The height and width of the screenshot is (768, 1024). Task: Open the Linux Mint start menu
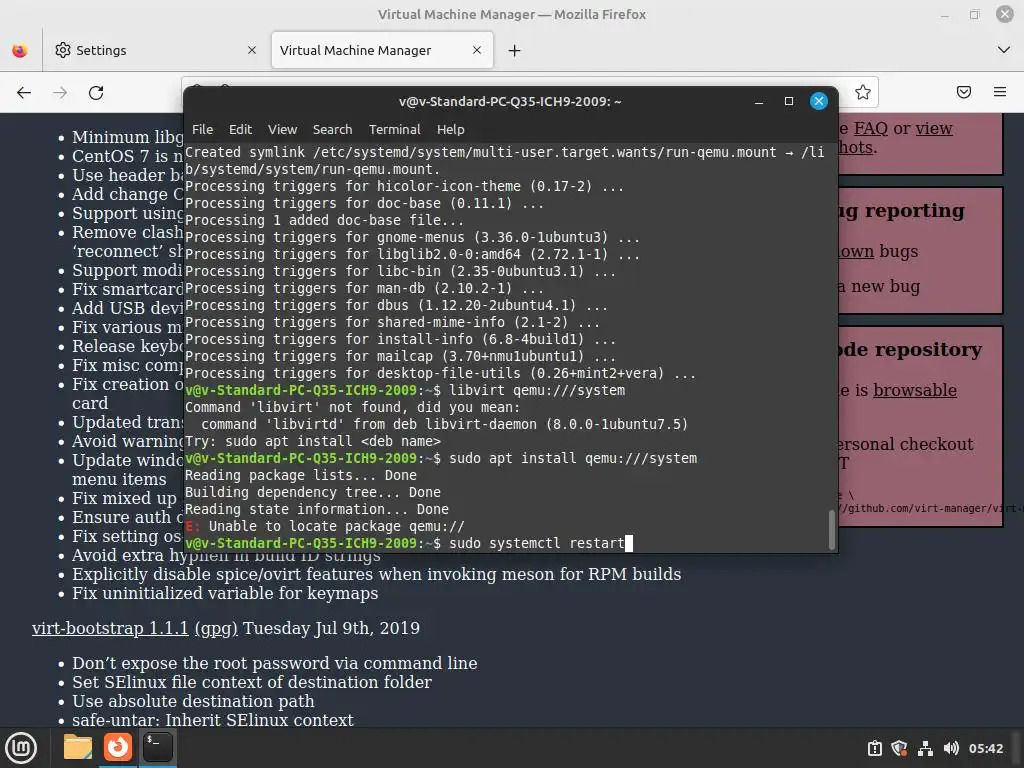(x=21, y=748)
